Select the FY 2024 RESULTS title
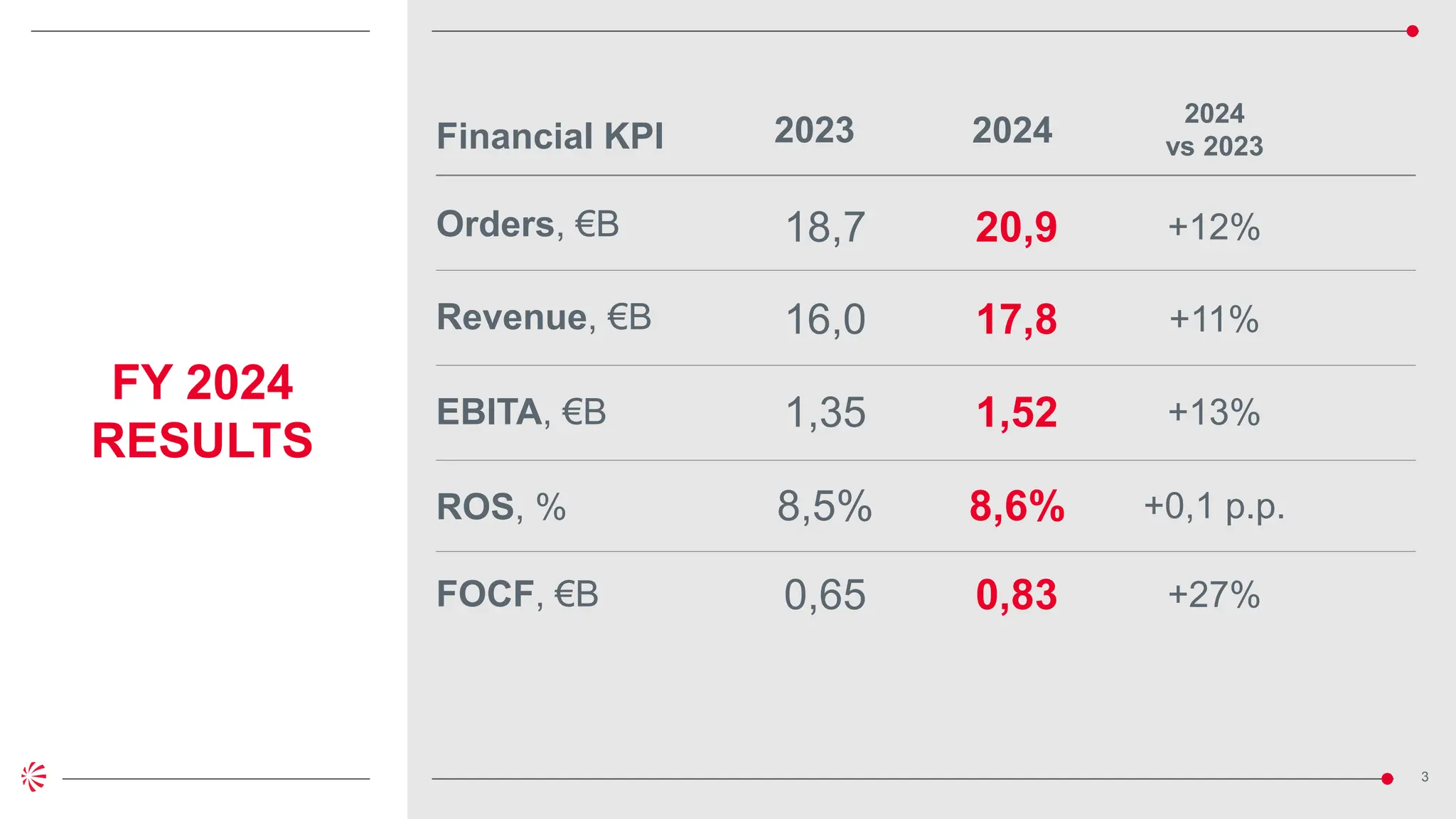 (203, 411)
